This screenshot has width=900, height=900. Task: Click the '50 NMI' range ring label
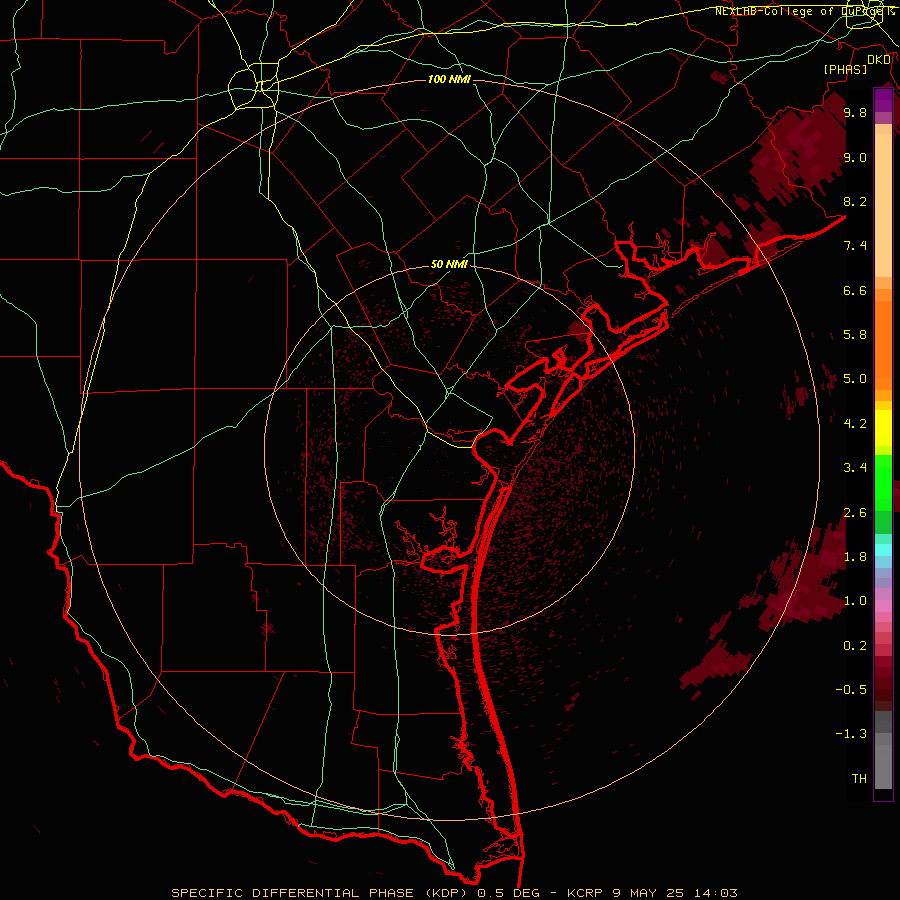449,265
